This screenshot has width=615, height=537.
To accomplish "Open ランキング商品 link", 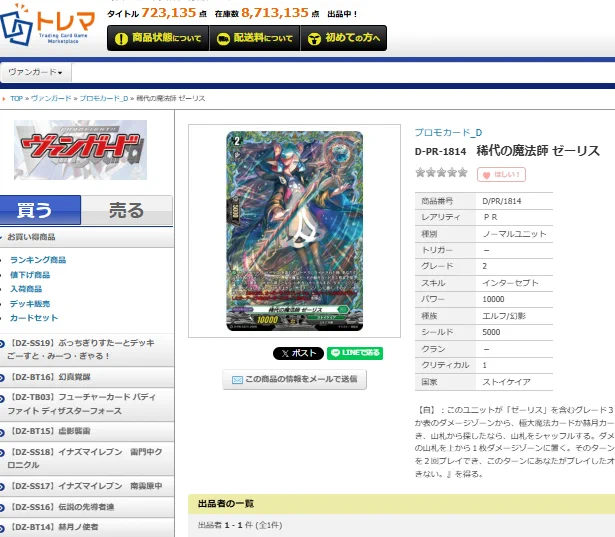I will (38, 260).
